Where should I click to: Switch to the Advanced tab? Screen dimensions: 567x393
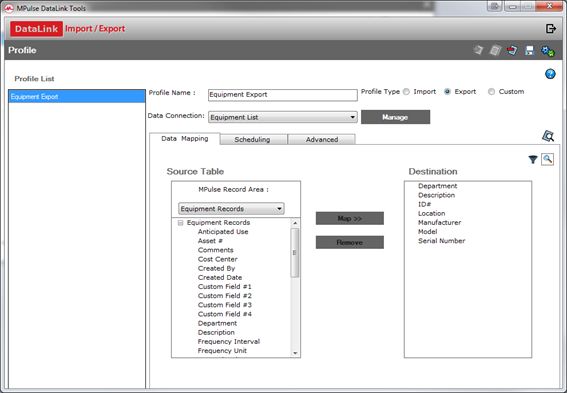[x=322, y=140]
